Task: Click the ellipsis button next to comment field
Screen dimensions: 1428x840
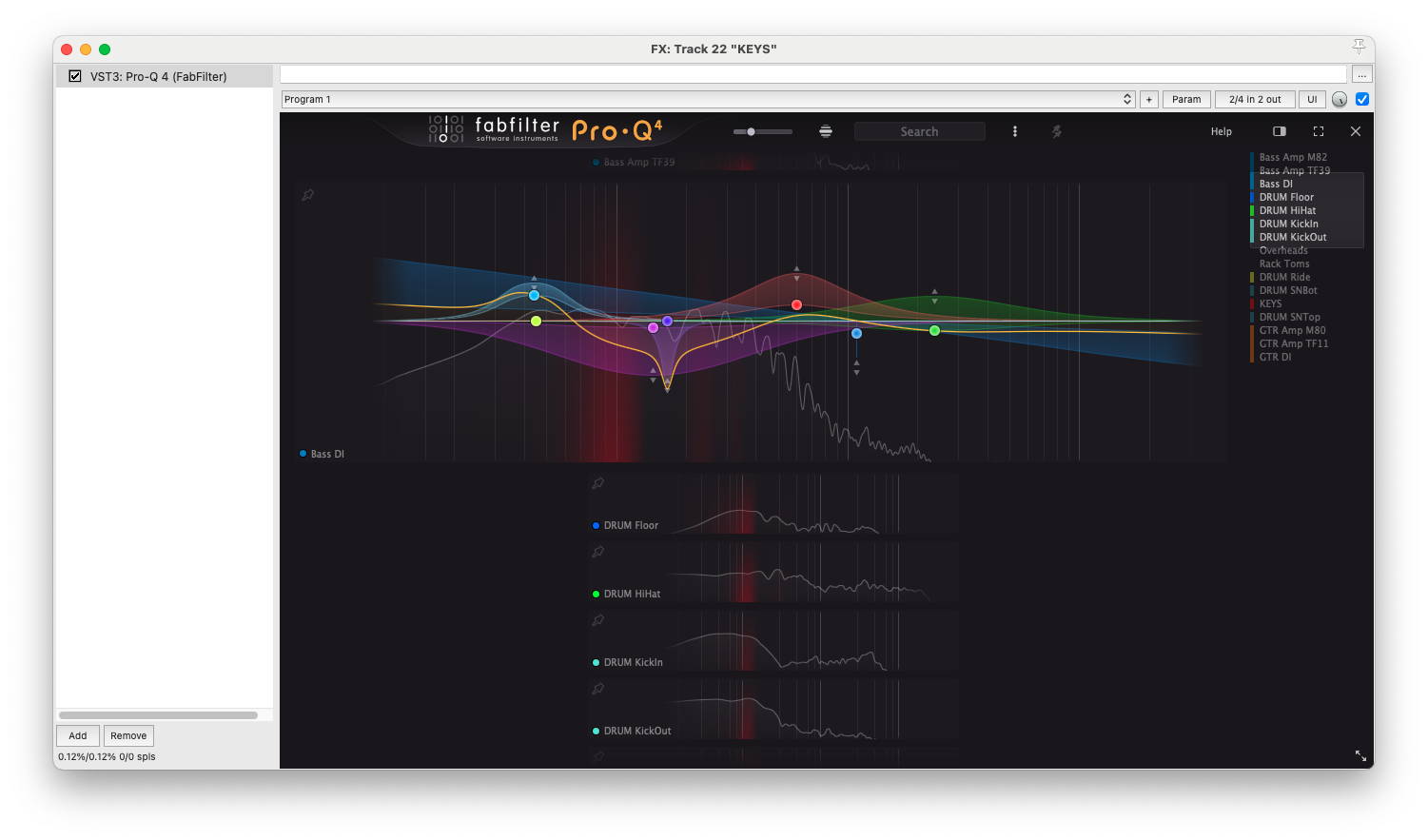Action: (1362, 74)
